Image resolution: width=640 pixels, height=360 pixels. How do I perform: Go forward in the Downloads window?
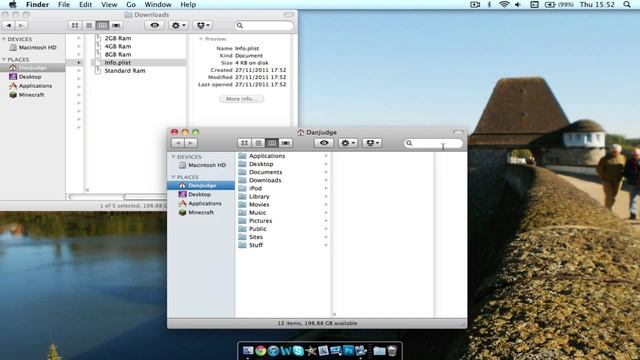point(21,25)
